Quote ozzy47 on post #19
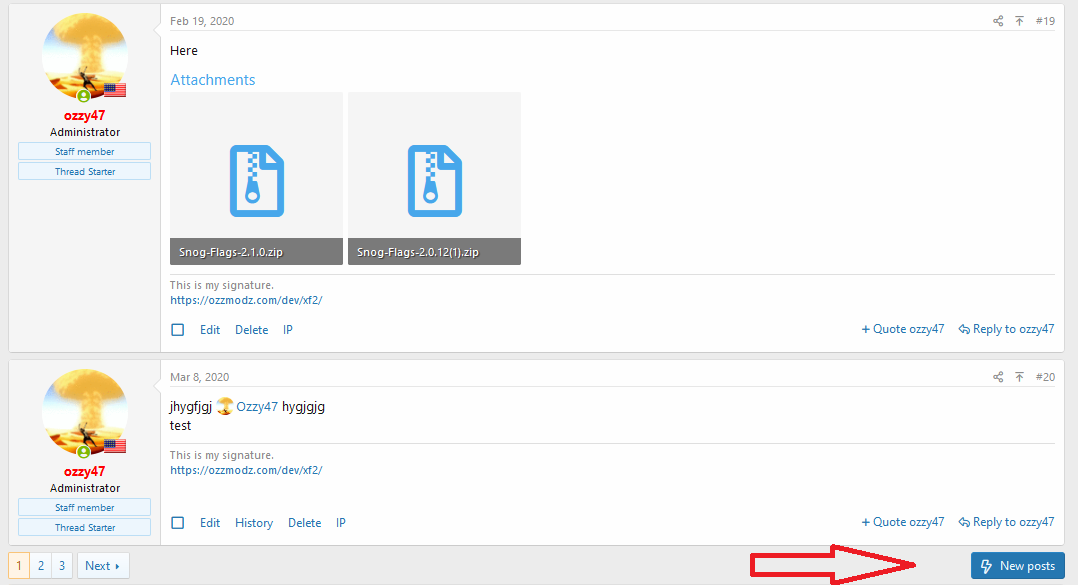This screenshot has width=1078, height=585. pyautogui.click(x=903, y=329)
